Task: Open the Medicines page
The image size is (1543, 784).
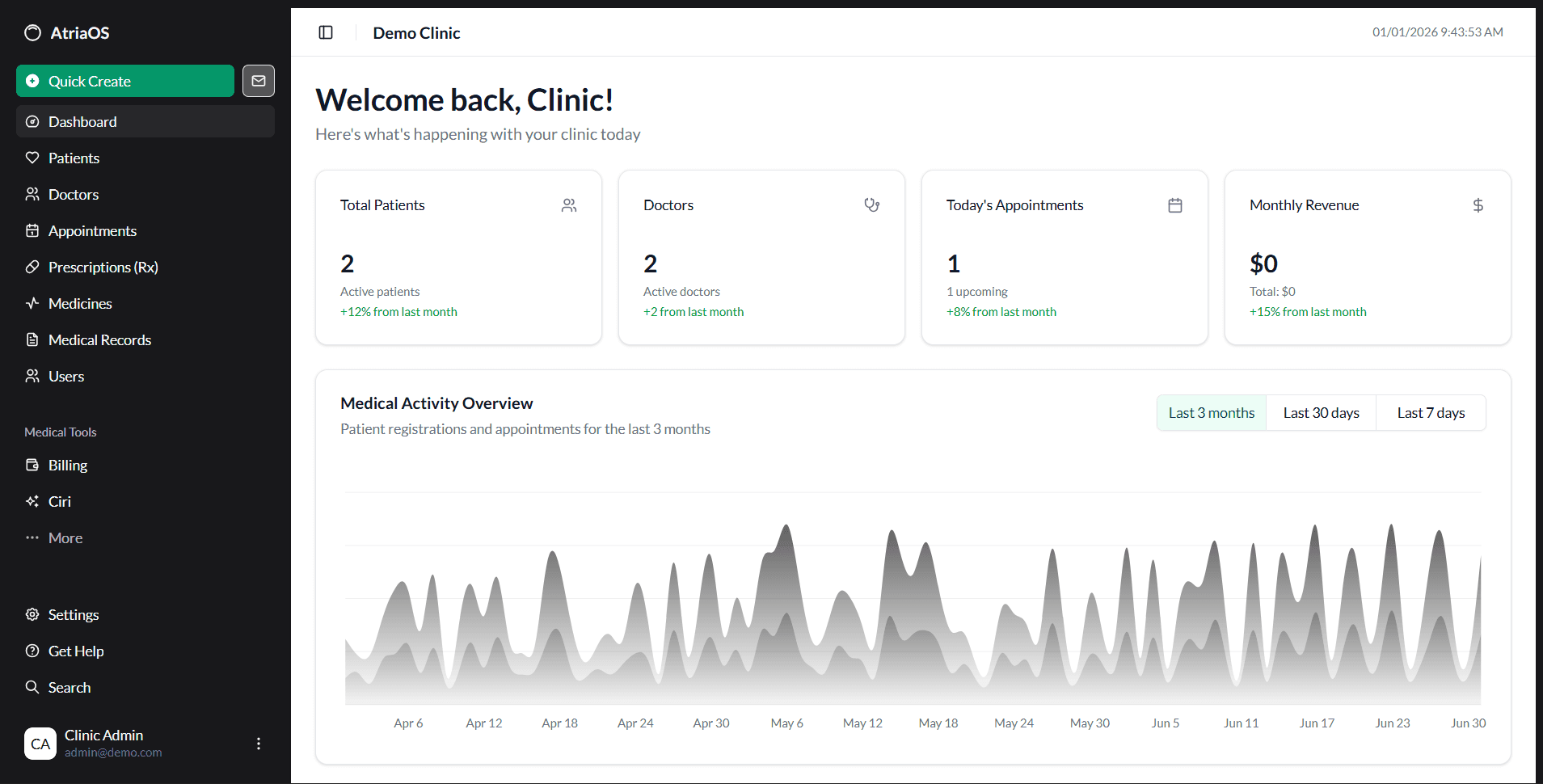Action: [x=80, y=303]
